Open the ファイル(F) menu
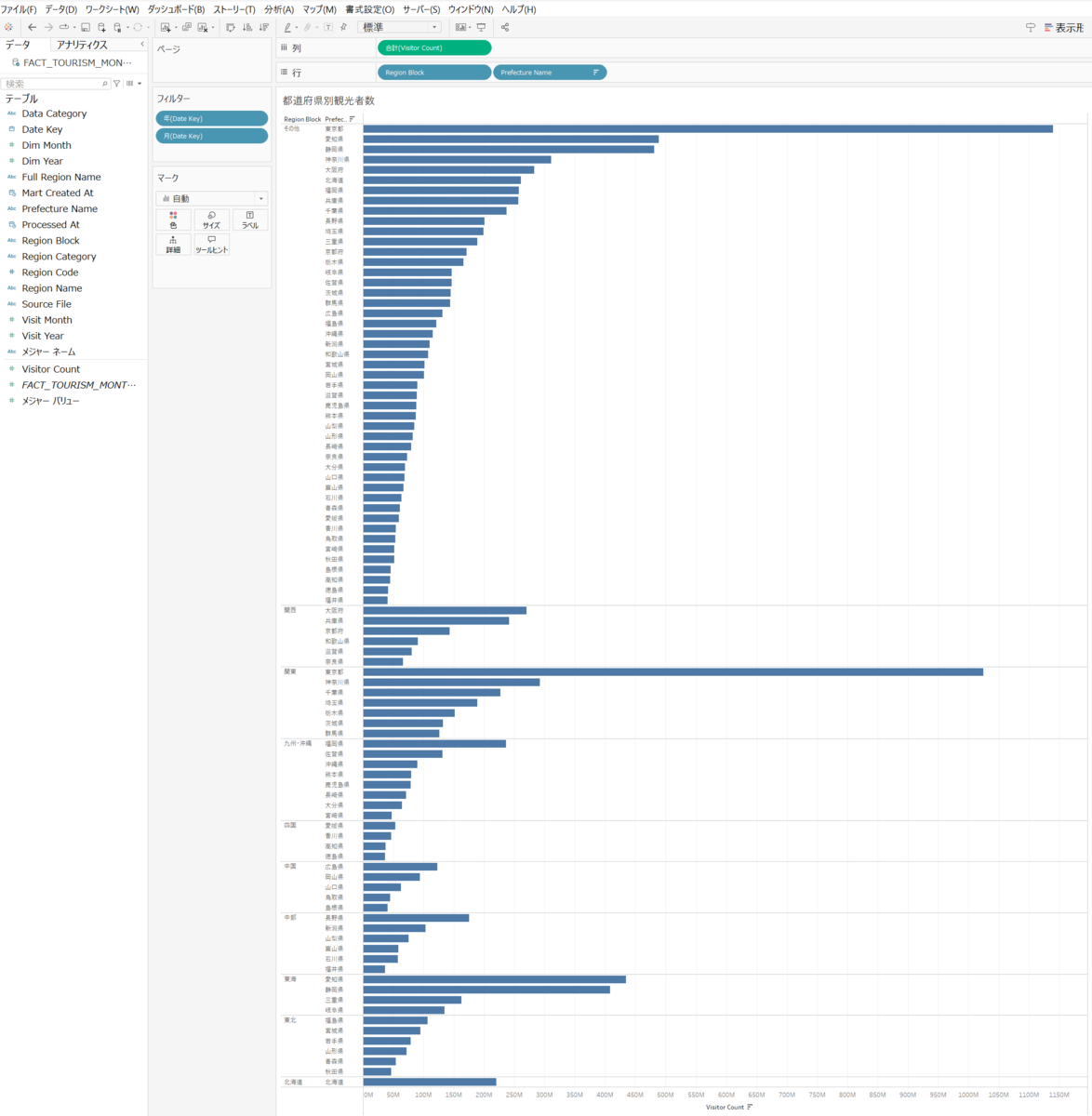Image resolution: width=1092 pixels, height=1116 pixels. point(19,9)
